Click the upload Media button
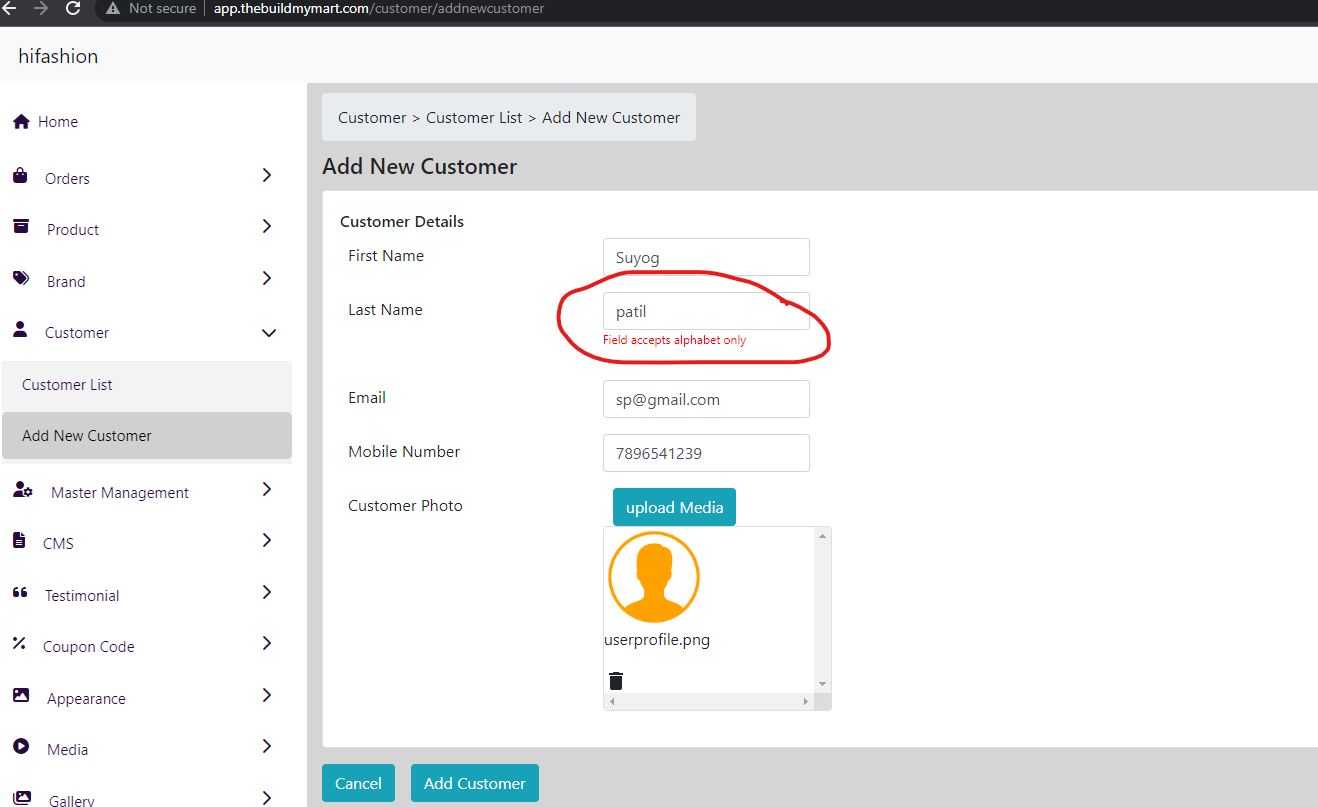Image resolution: width=1318 pixels, height=807 pixels. (x=674, y=507)
